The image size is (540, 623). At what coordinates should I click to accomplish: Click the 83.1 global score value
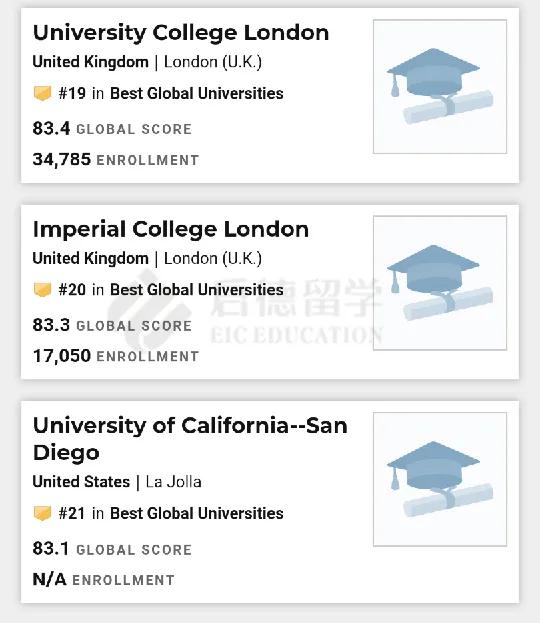pos(51,548)
